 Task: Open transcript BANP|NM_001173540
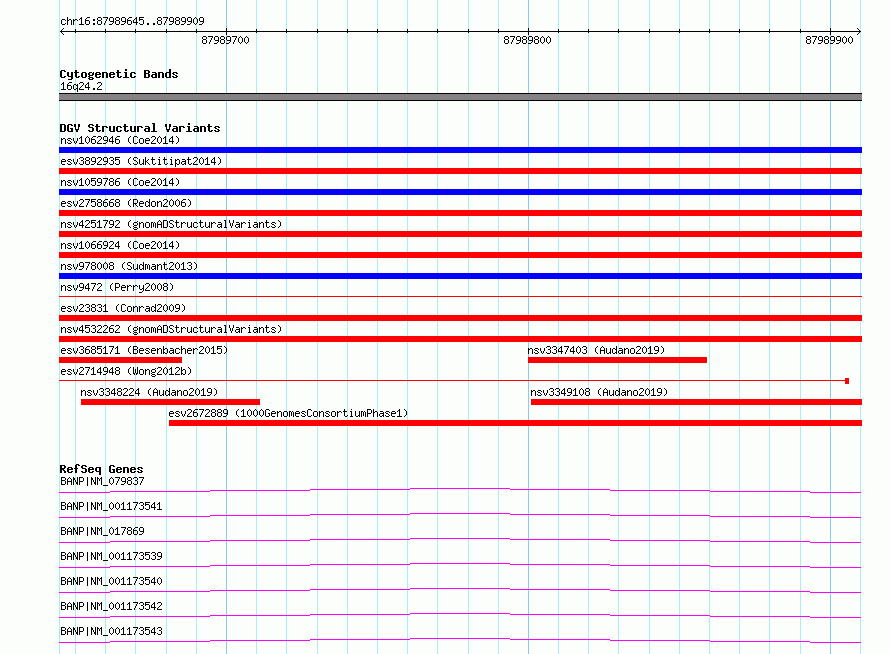click(111, 581)
